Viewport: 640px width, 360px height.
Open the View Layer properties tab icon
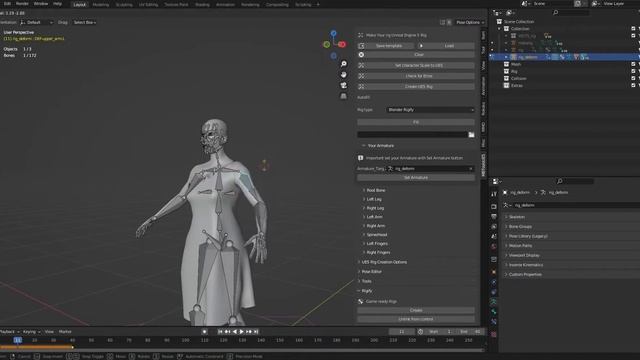[x=493, y=226]
